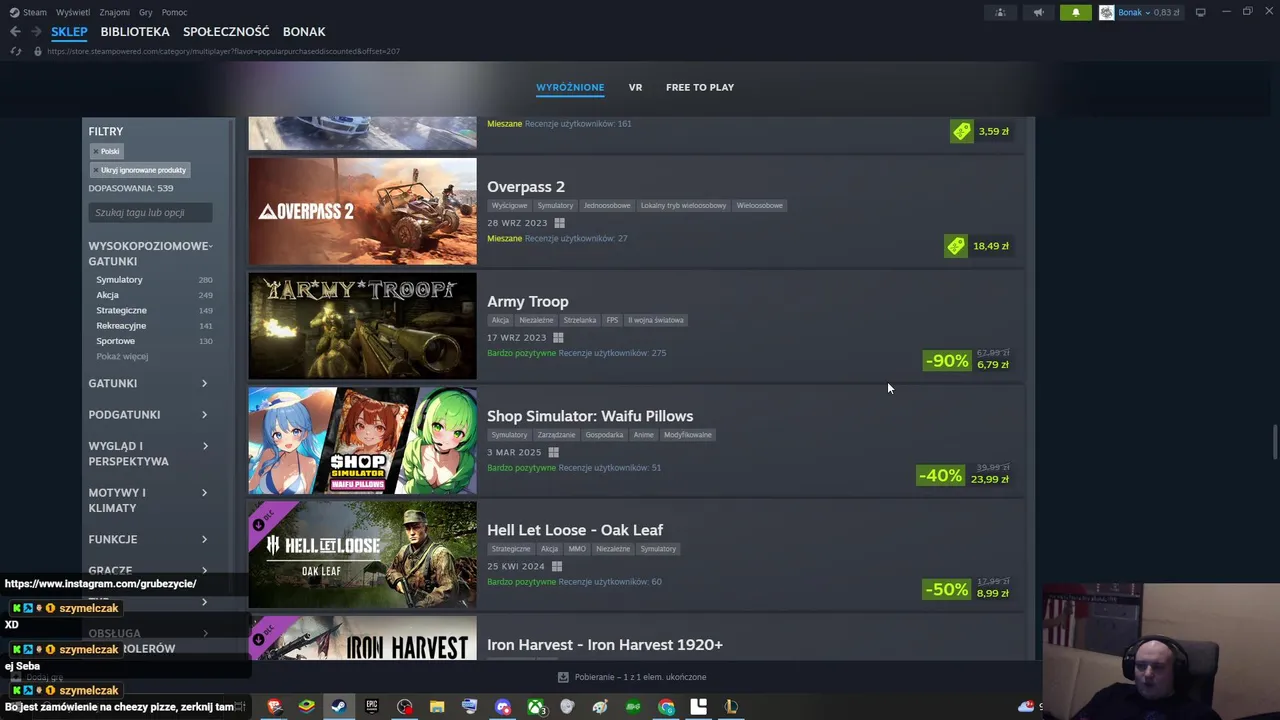Image resolution: width=1280 pixels, height=720 pixels.
Task: Switch to the Biblioteka tab
Action: [135, 32]
